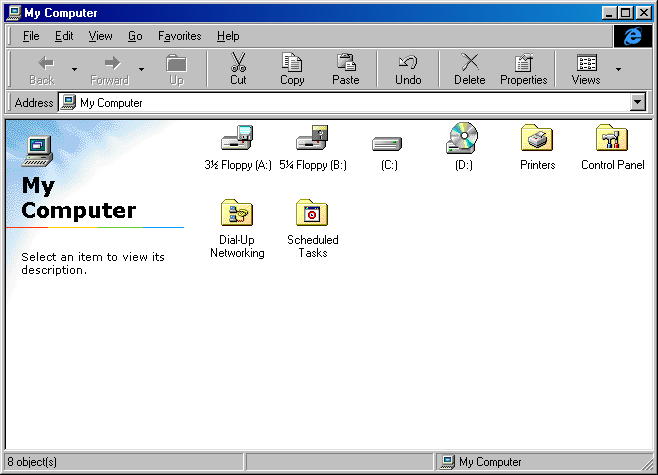Image resolution: width=658 pixels, height=475 pixels.
Task: Click the Forward arrow toolbar button
Action: pyautogui.click(x=110, y=69)
